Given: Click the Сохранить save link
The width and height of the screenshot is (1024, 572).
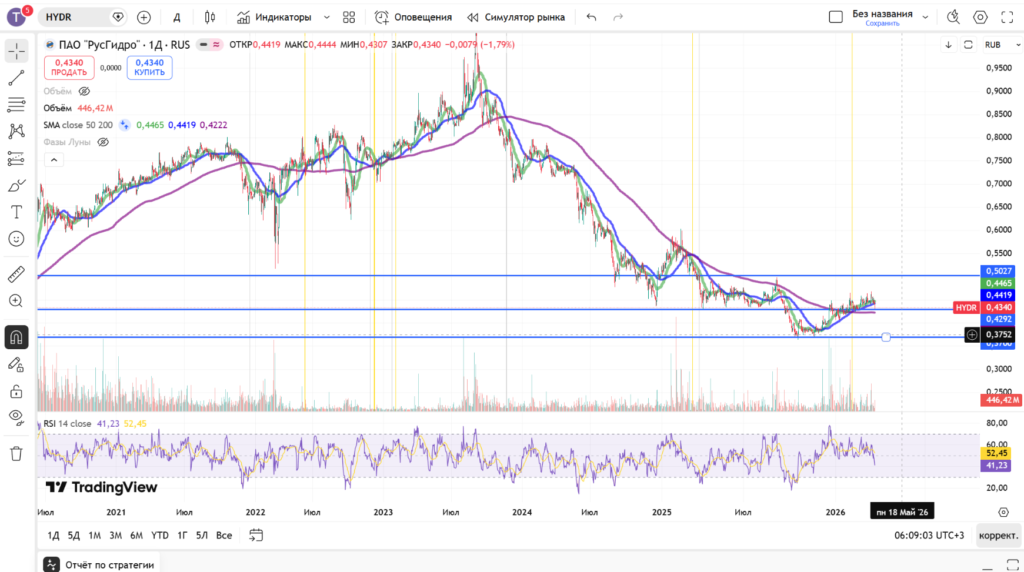Looking at the screenshot, I should [x=882, y=24].
